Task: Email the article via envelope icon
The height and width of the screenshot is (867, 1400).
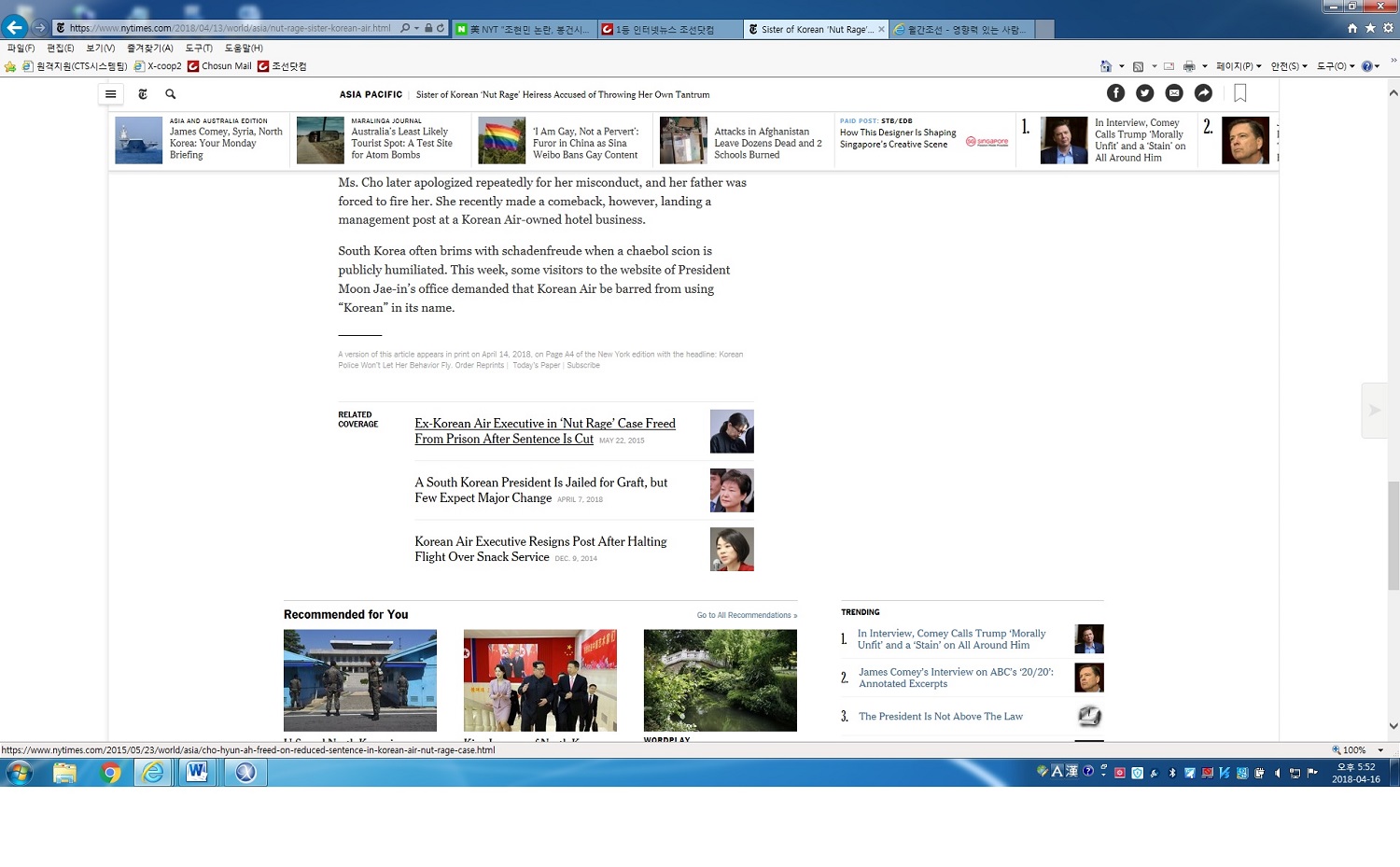Action: [1174, 93]
